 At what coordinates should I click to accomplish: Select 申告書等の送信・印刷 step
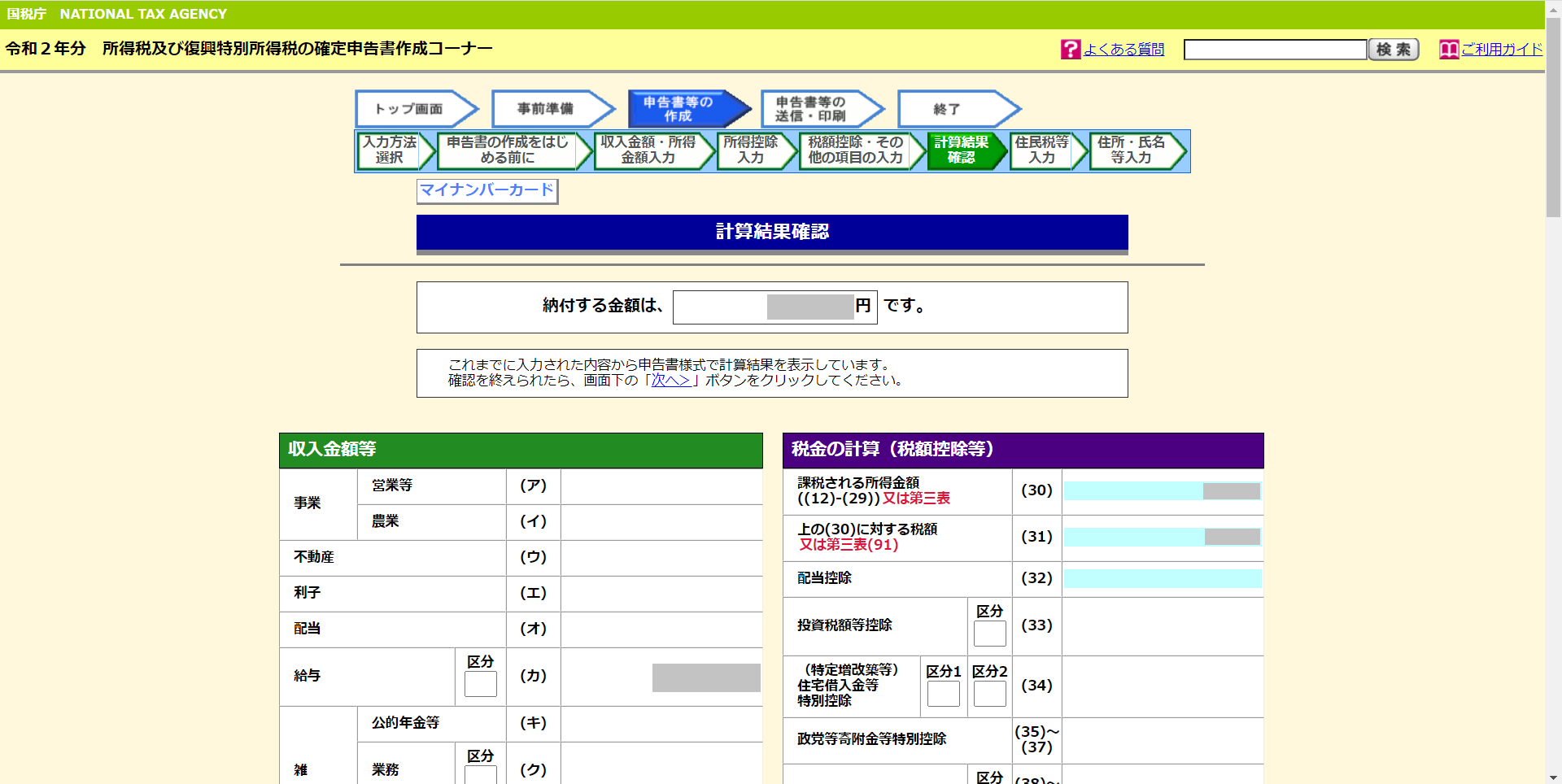click(822, 109)
